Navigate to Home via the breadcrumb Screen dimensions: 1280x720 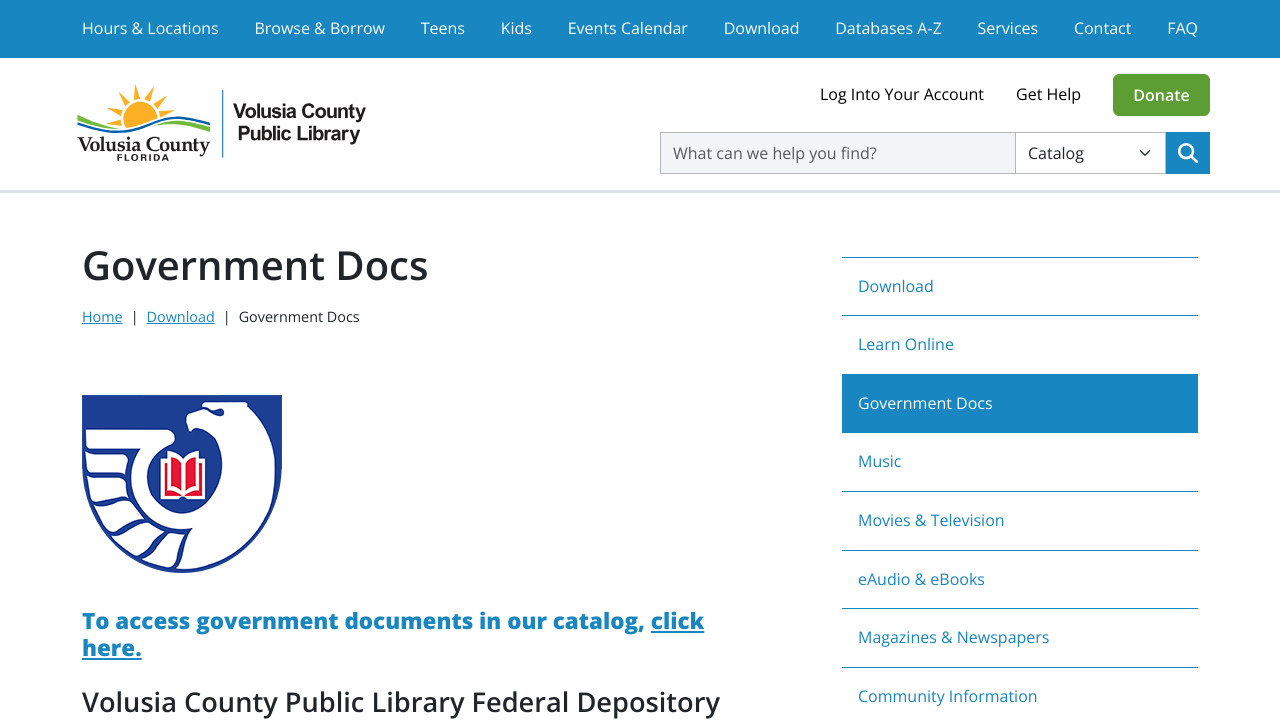click(102, 316)
